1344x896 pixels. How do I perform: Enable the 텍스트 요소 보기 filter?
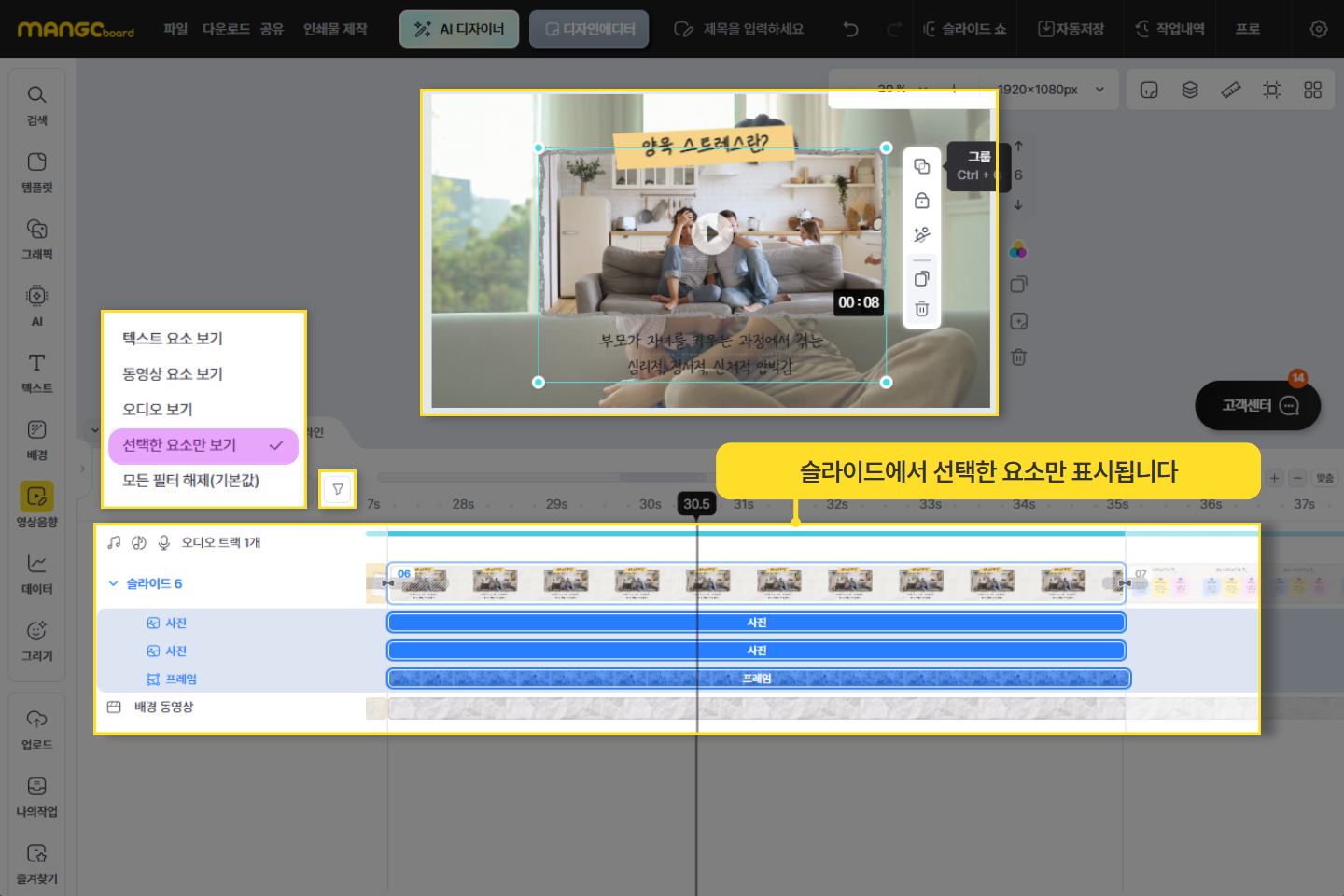(x=173, y=339)
